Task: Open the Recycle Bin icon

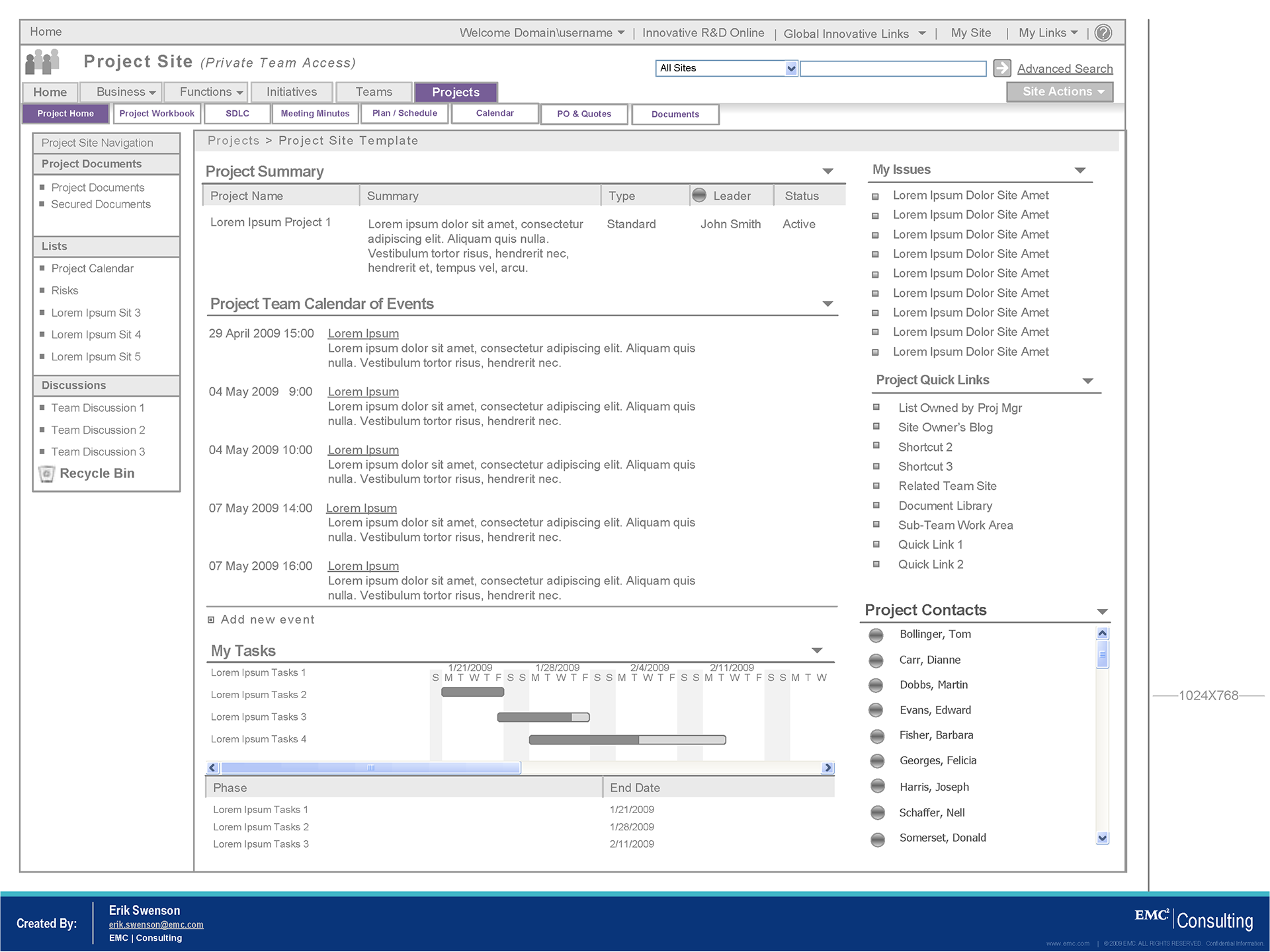Action: pyautogui.click(x=47, y=473)
